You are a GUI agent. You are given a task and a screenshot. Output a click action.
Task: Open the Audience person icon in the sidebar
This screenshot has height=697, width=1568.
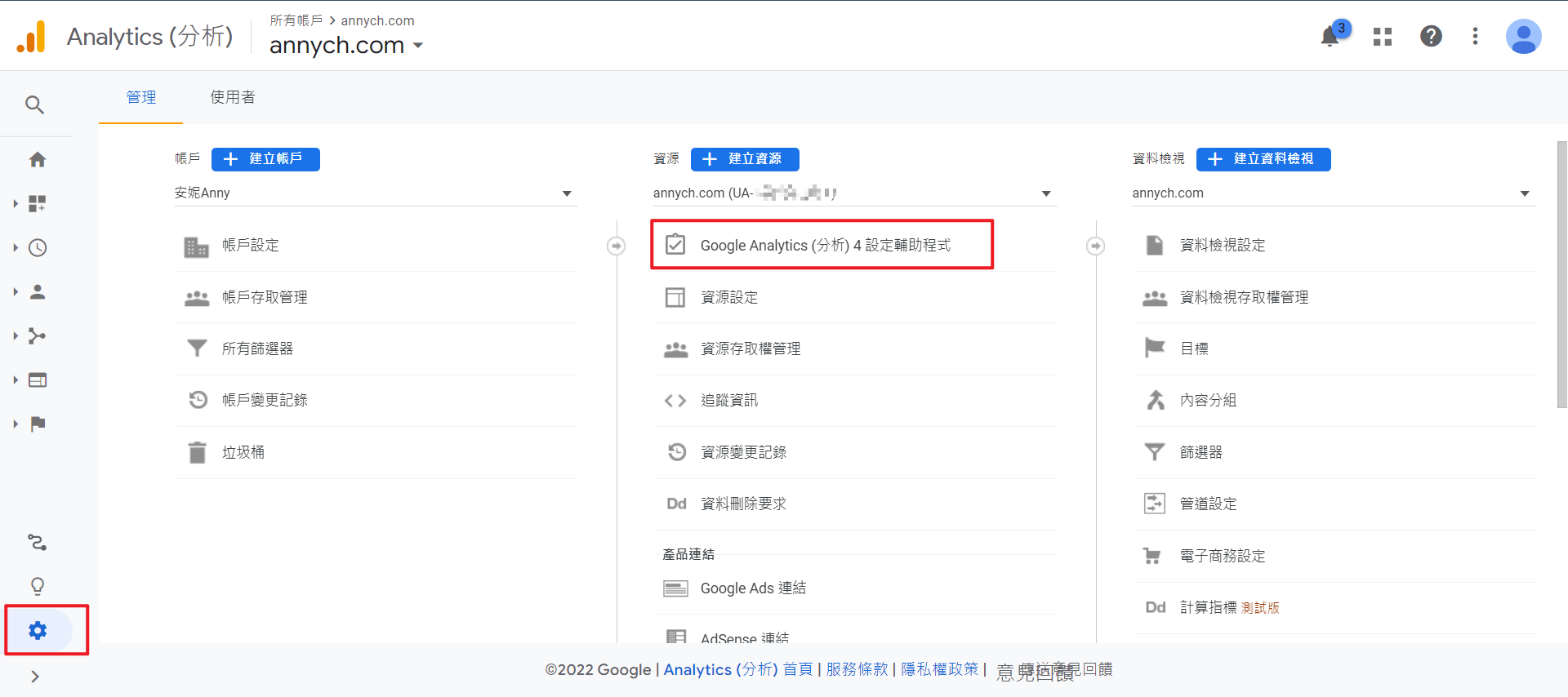point(38,291)
